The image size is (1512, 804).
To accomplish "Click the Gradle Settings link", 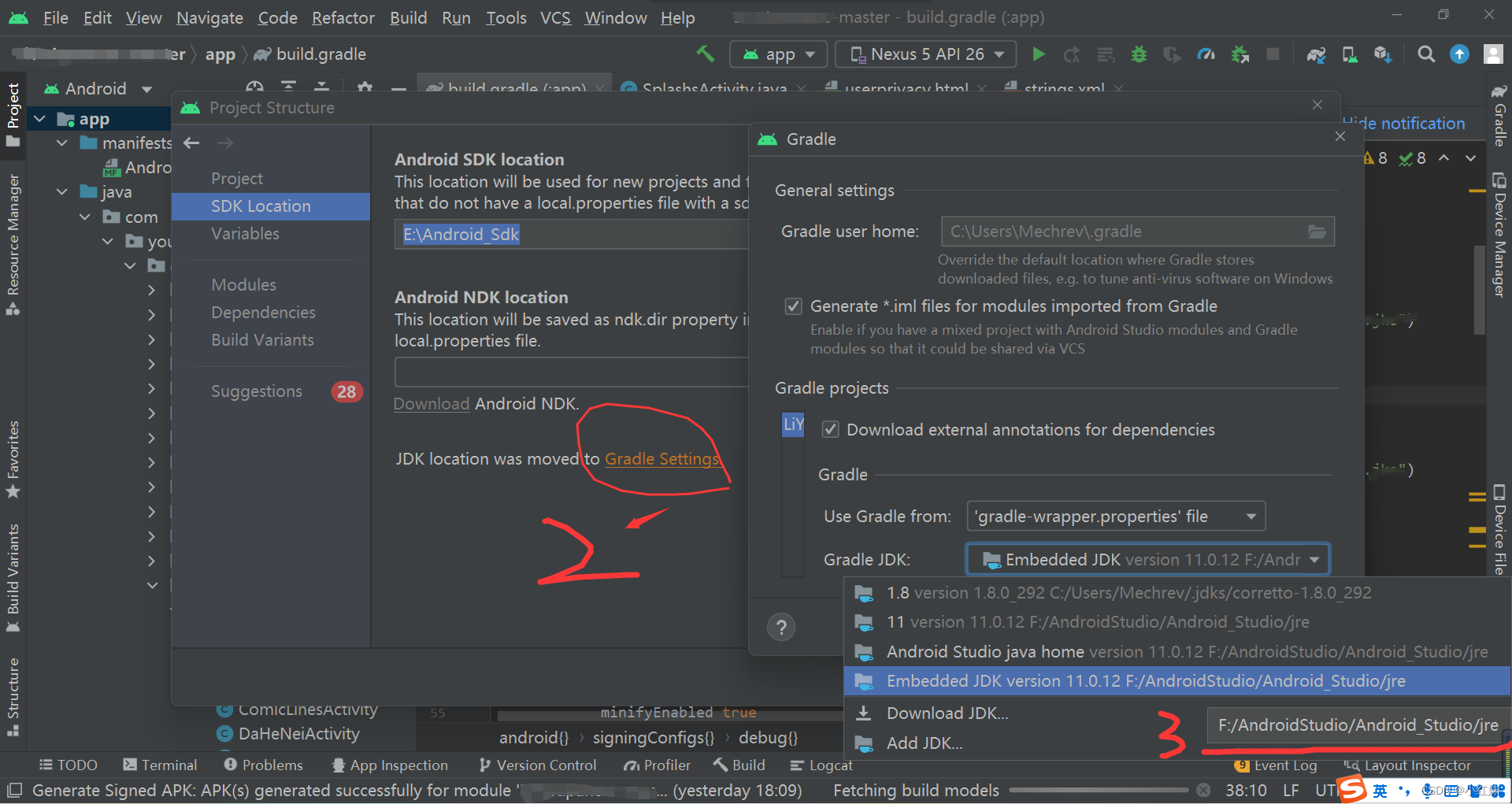I will [661, 459].
